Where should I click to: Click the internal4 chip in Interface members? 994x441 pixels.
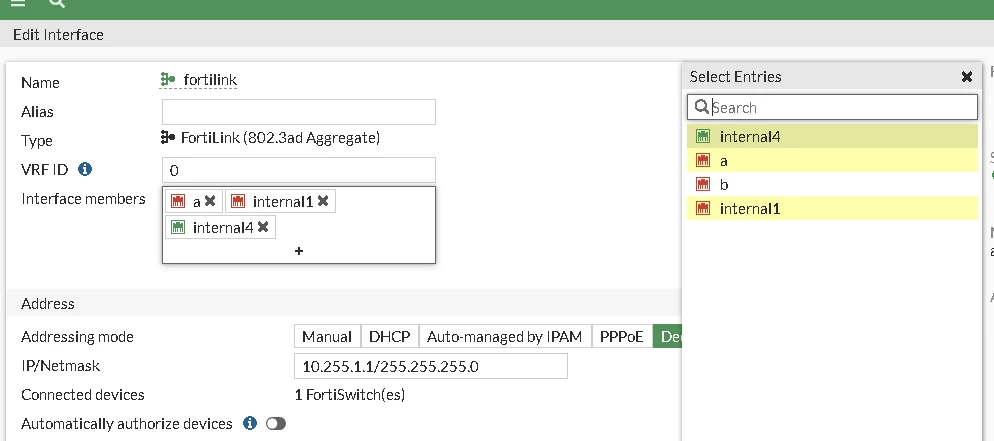pos(221,227)
